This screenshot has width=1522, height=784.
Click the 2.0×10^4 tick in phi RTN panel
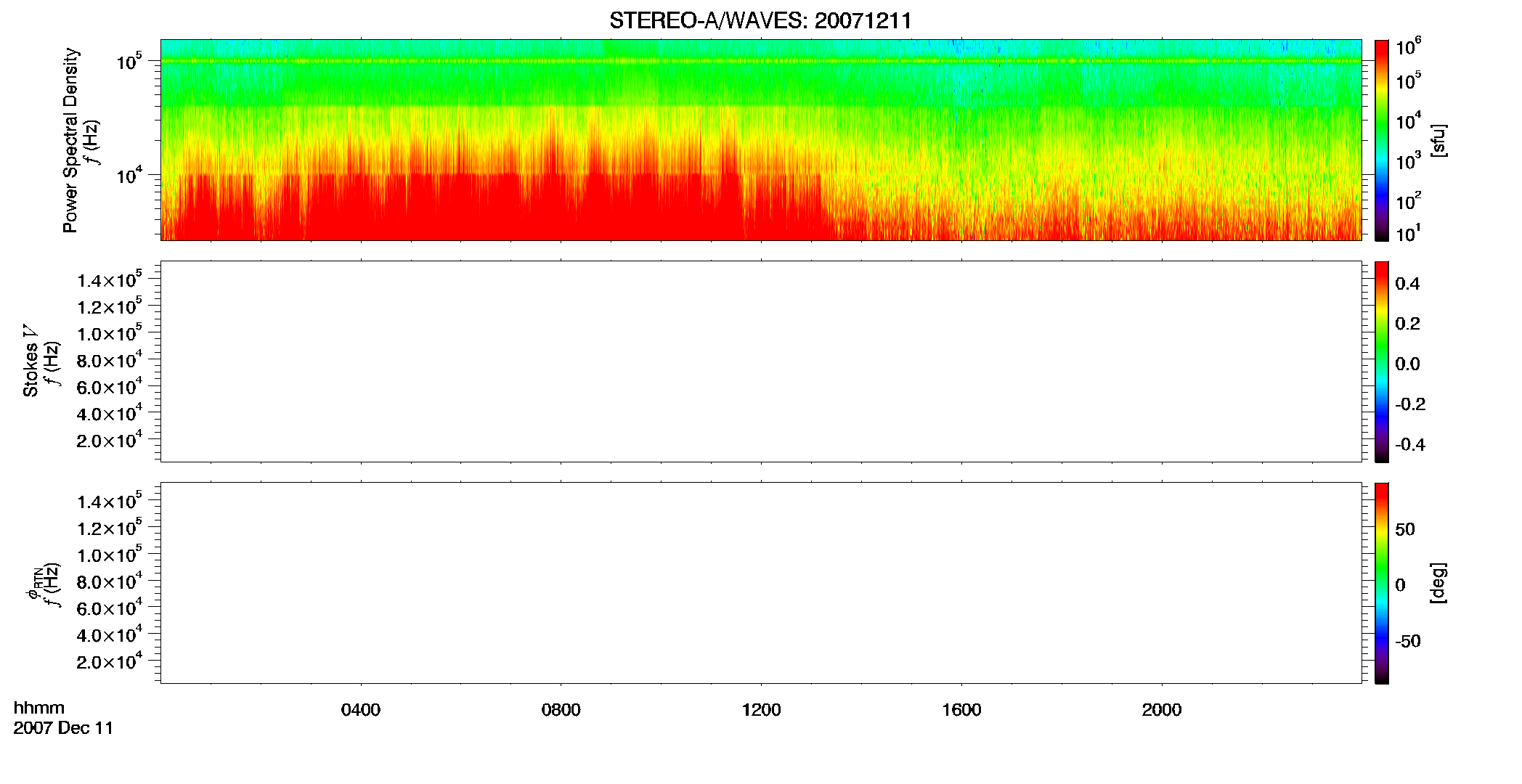pyautogui.click(x=110, y=661)
